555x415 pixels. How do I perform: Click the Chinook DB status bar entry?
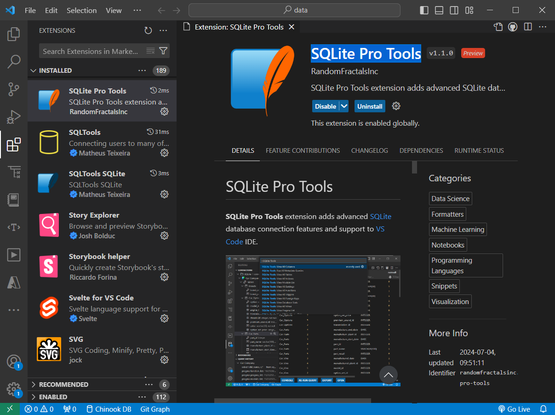(109, 409)
